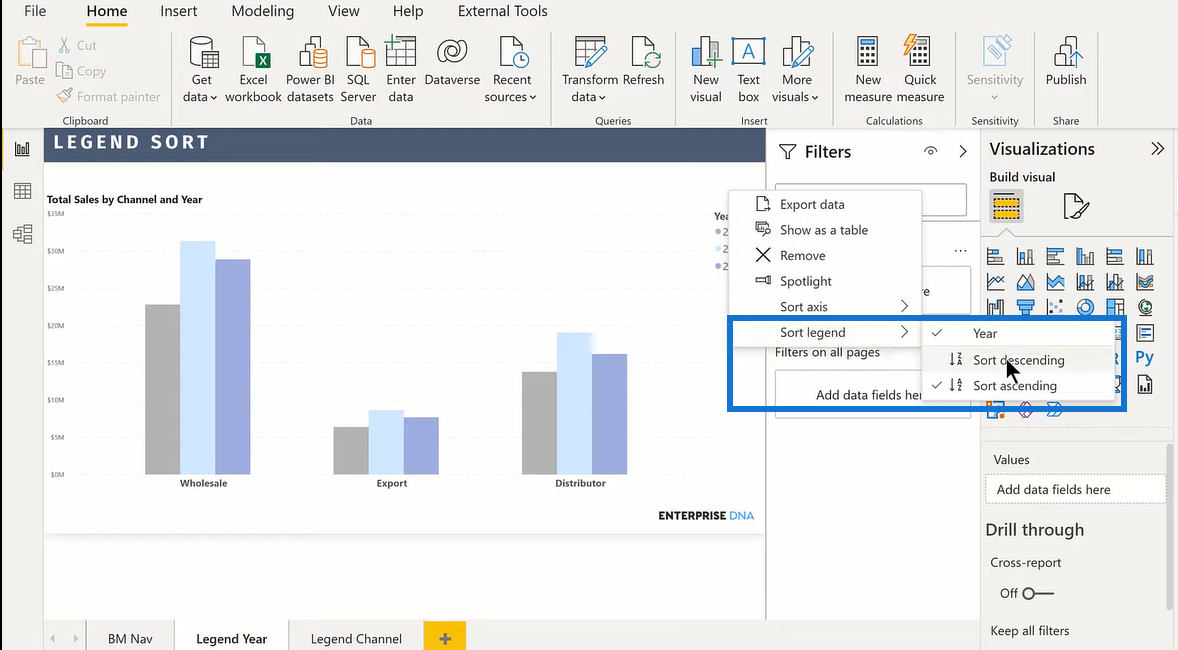The height and width of the screenshot is (650, 1178).
Task: Create a New measure
Action: (868, 70)
